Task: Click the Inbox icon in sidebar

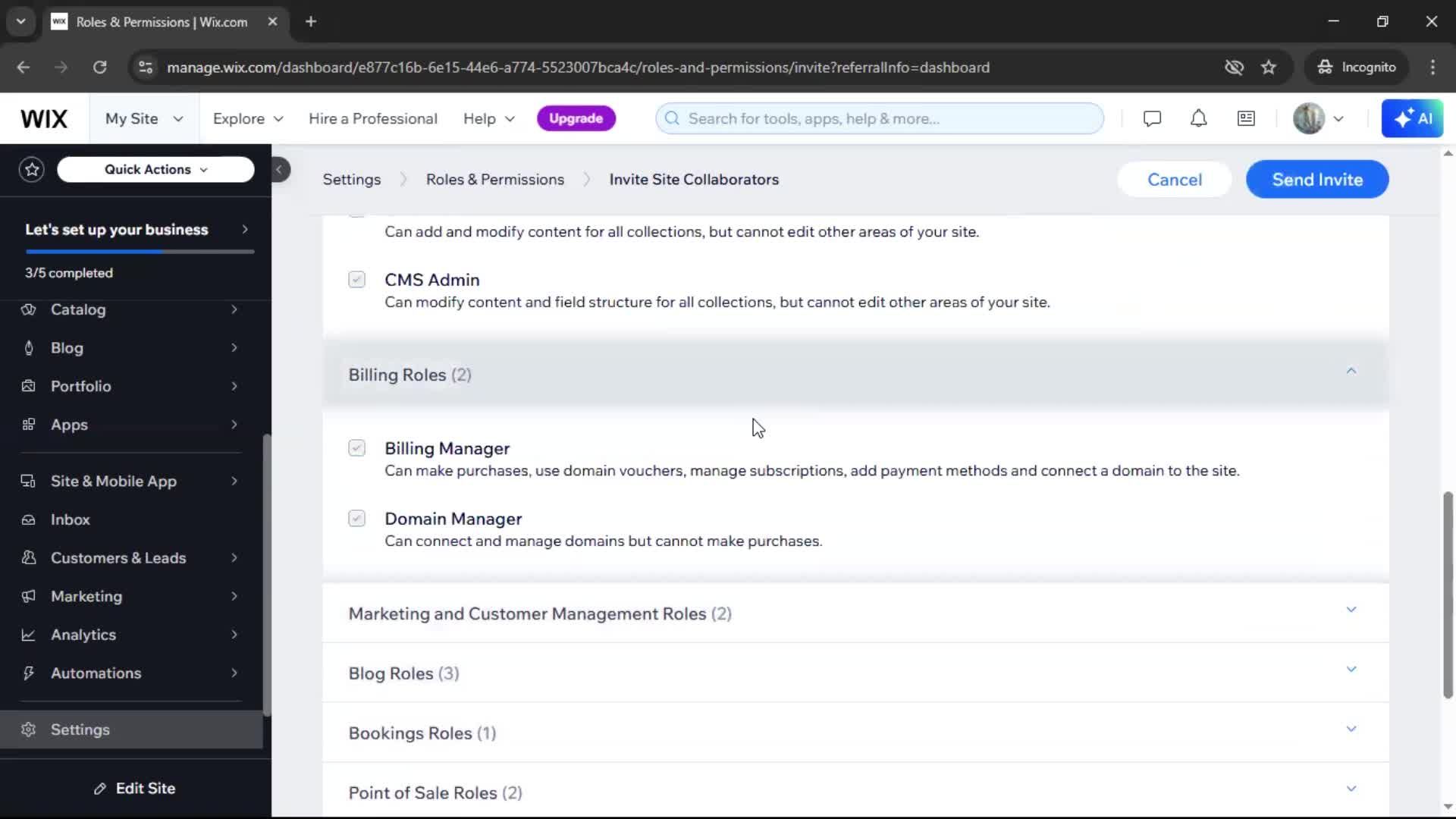Action: [x=29, y=520]
